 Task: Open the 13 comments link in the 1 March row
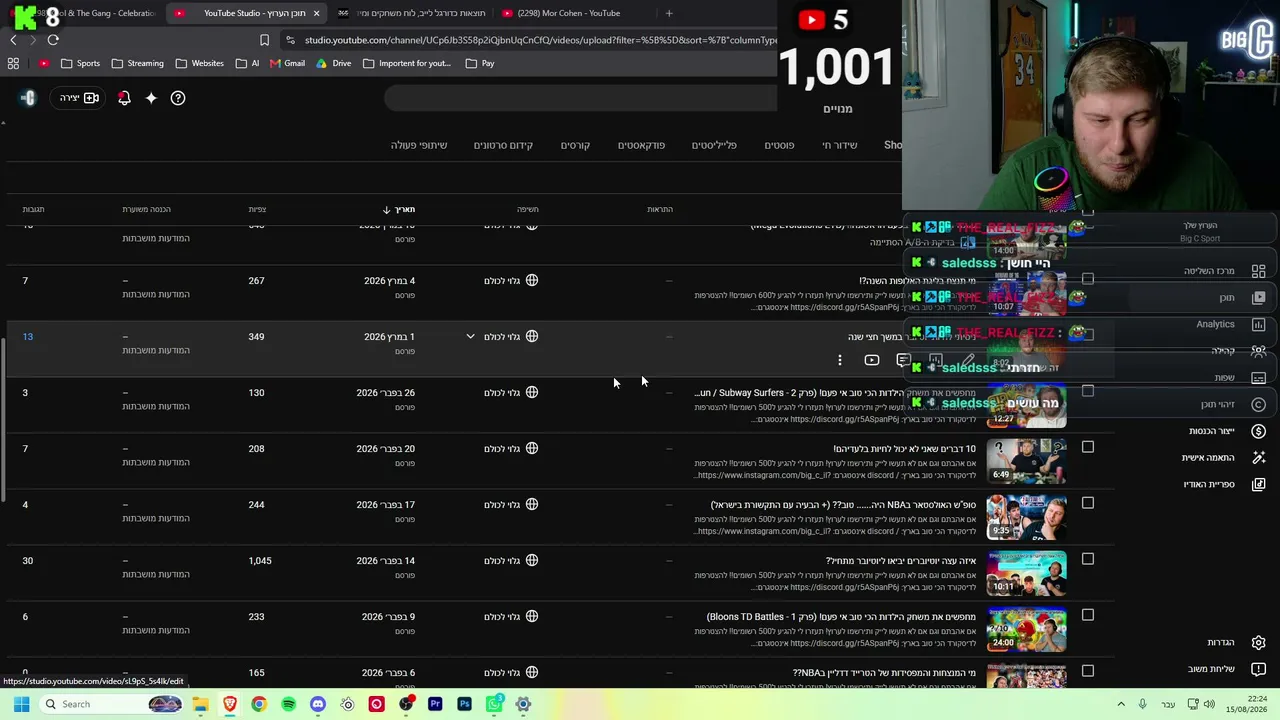pos(28,336)
